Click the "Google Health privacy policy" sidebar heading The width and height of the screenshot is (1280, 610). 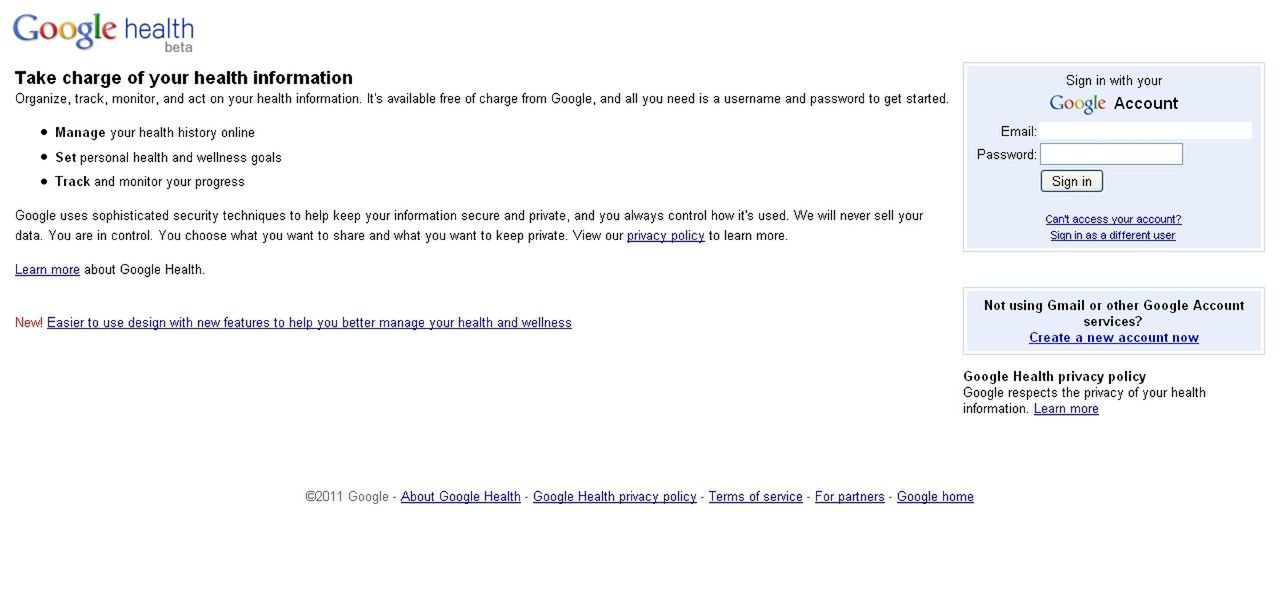click(x=1055, y=377)
